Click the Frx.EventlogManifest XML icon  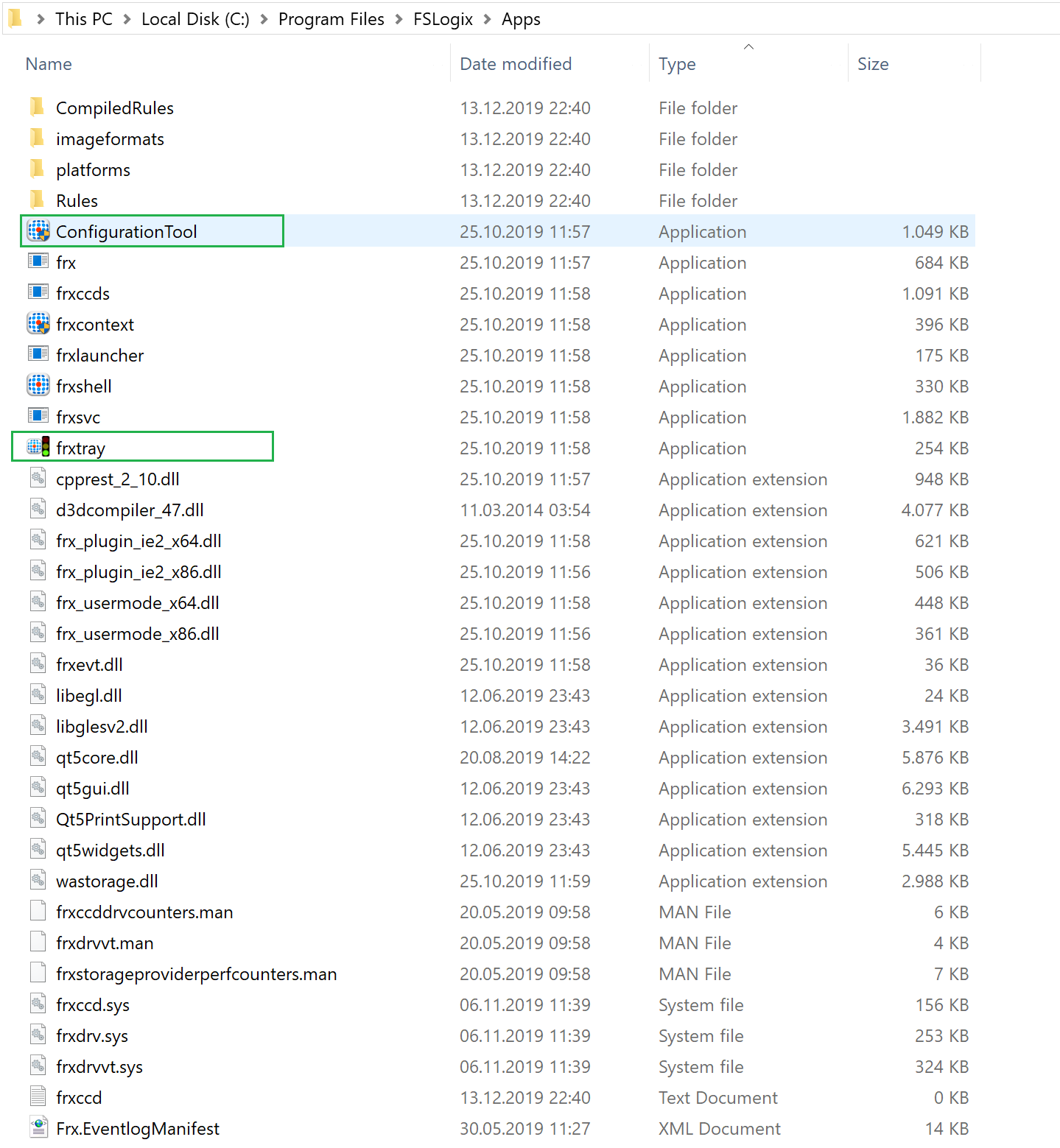[x=38, y=1127]
